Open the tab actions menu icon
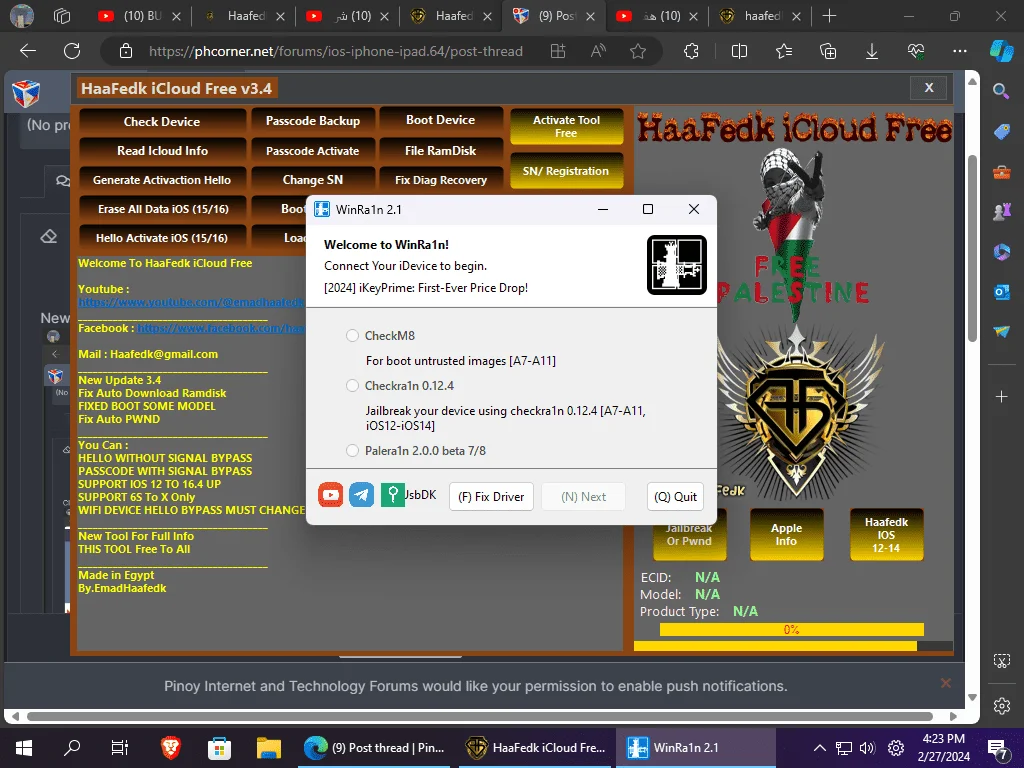The height and width of the screenshot is (768, 1024). [x=62, y=16]
